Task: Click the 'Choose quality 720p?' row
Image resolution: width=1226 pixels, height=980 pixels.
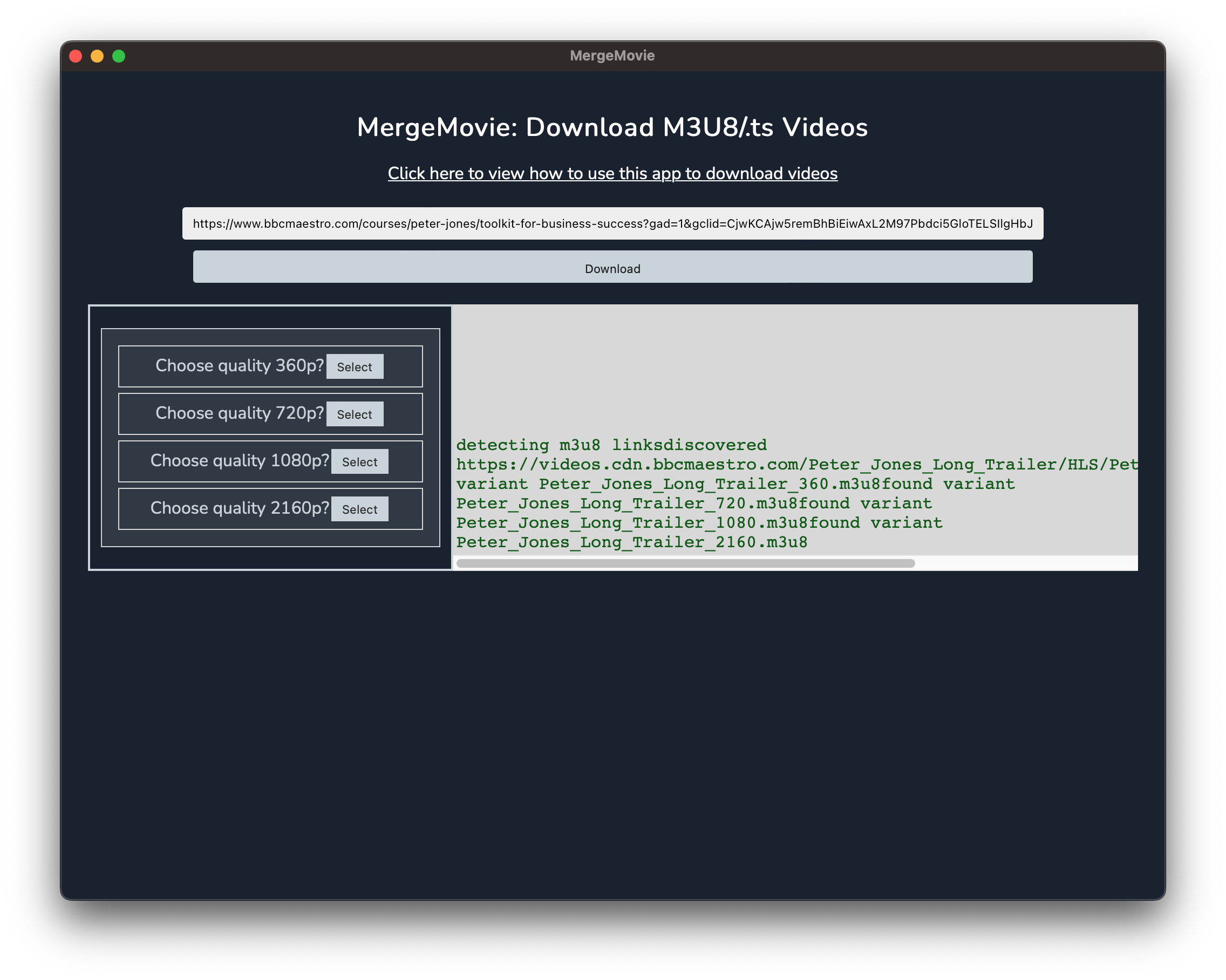Action: click(x=239, y=413)
